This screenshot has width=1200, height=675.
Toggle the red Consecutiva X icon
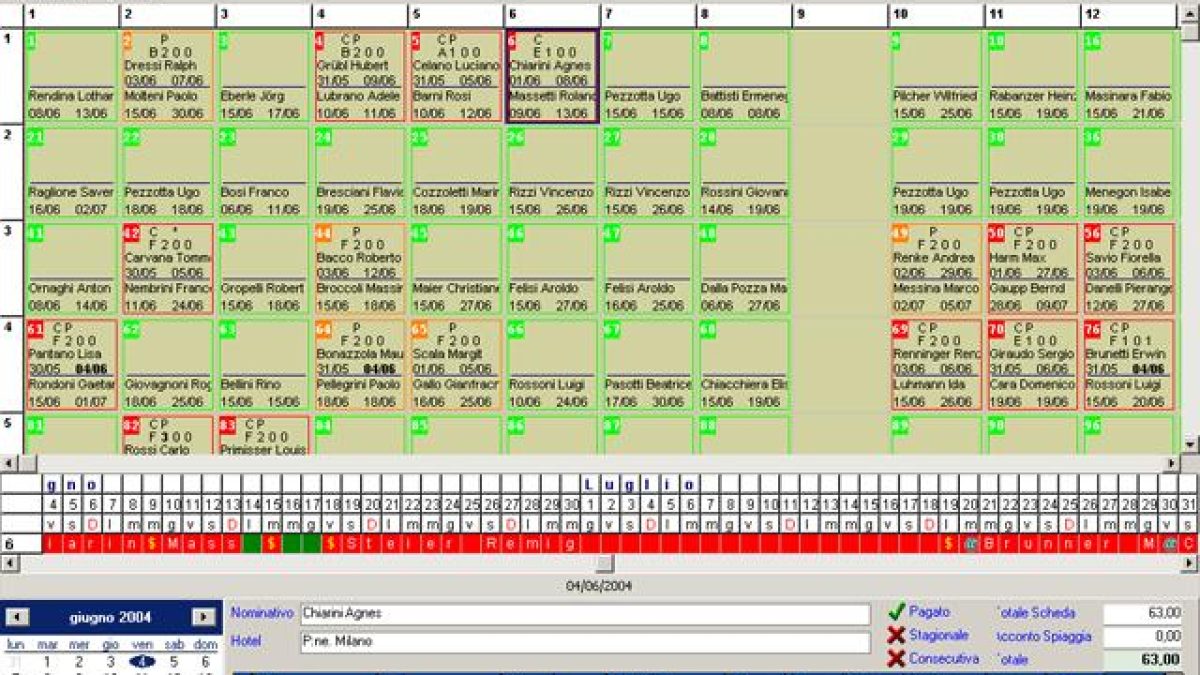coord(896,659)
